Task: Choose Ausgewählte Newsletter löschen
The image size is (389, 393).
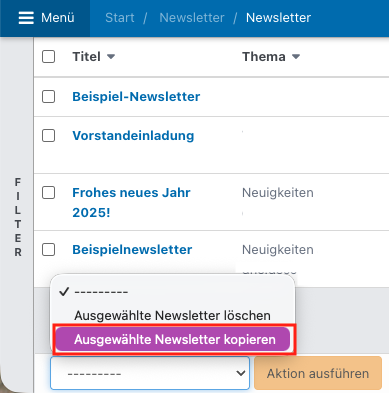Action: click(173, 315)
